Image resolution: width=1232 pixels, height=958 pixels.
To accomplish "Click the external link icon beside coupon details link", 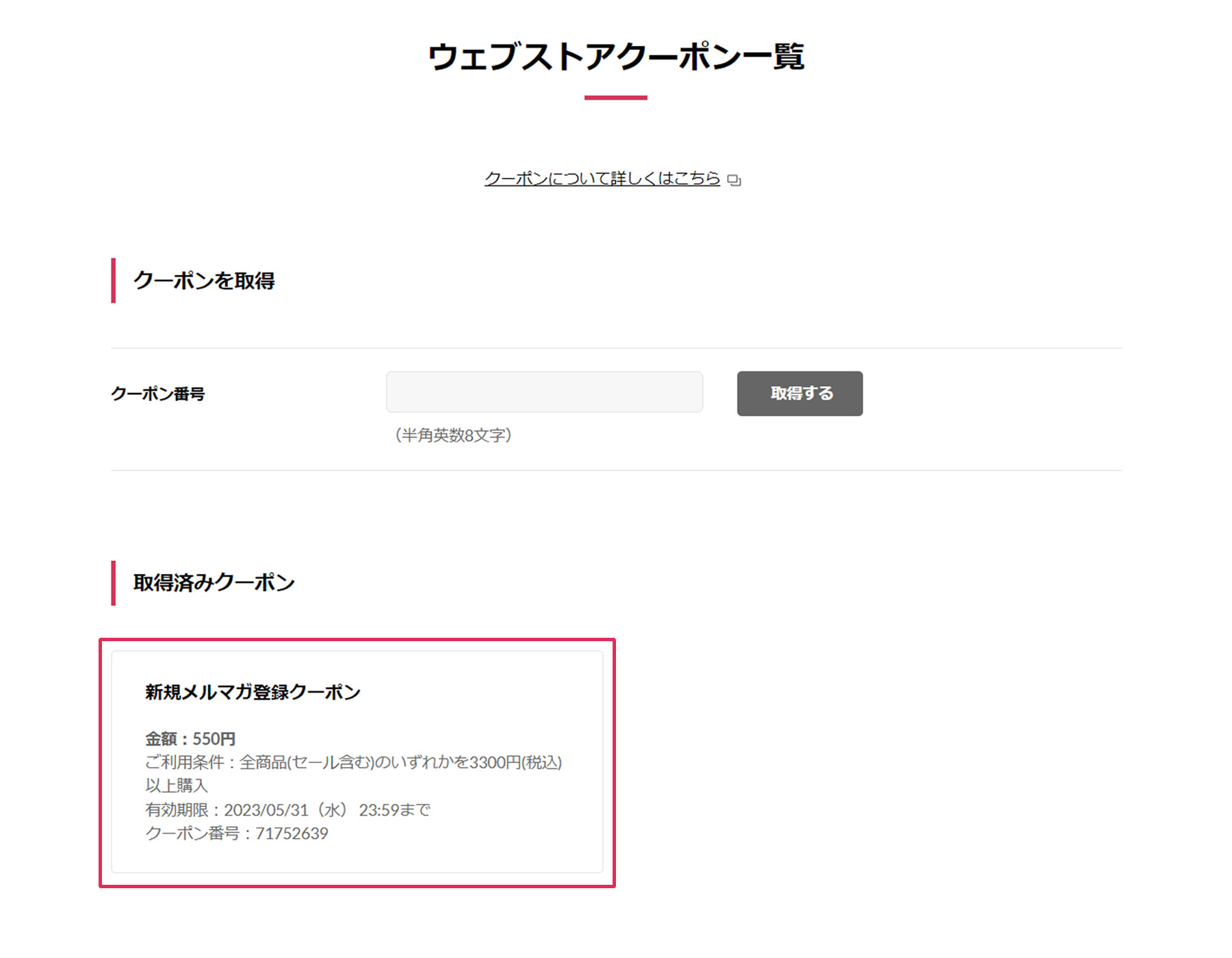I will pyautogui.click(x=734, y=180).
